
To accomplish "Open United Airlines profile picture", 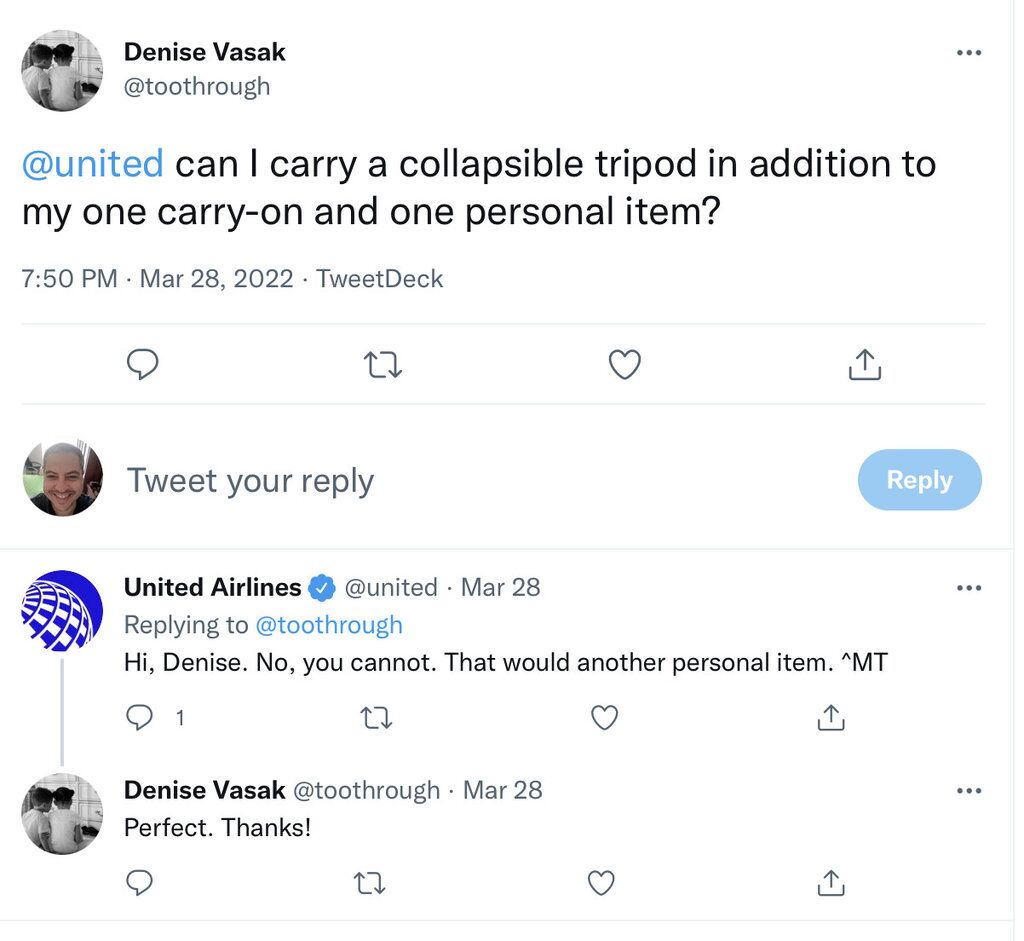I will pos(62,611).
